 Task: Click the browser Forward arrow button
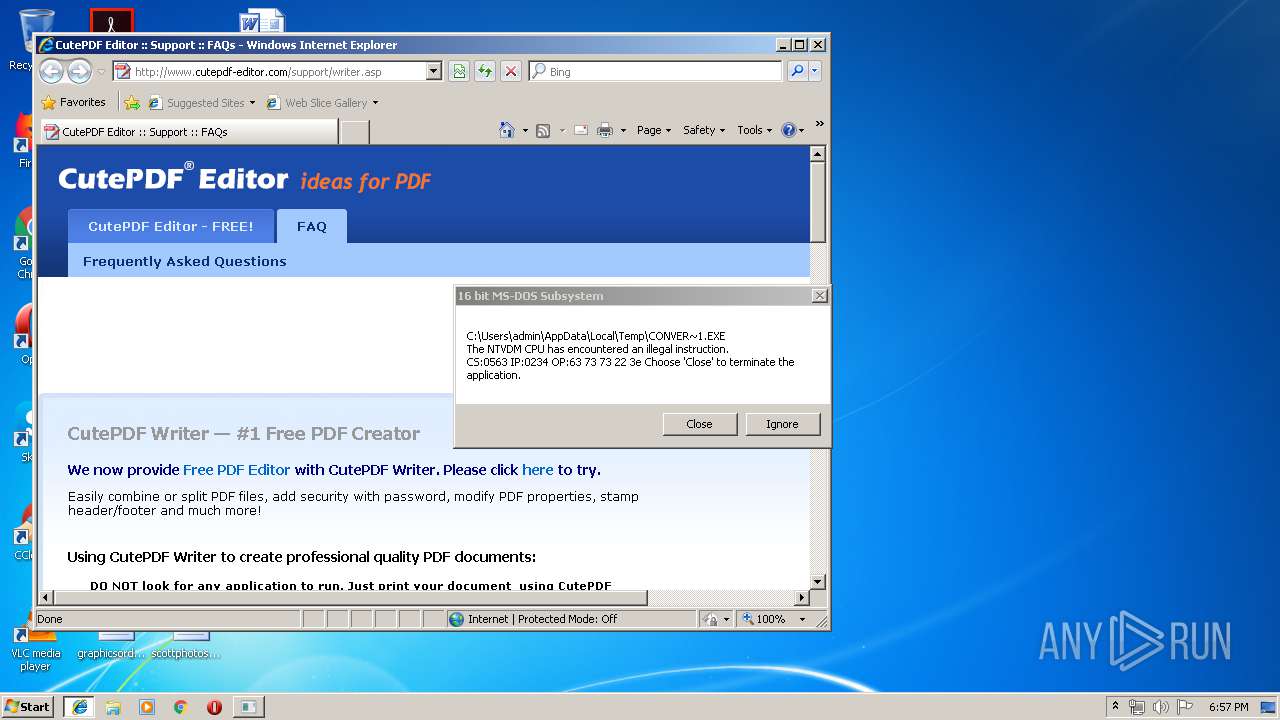click(x=79, y=71)
